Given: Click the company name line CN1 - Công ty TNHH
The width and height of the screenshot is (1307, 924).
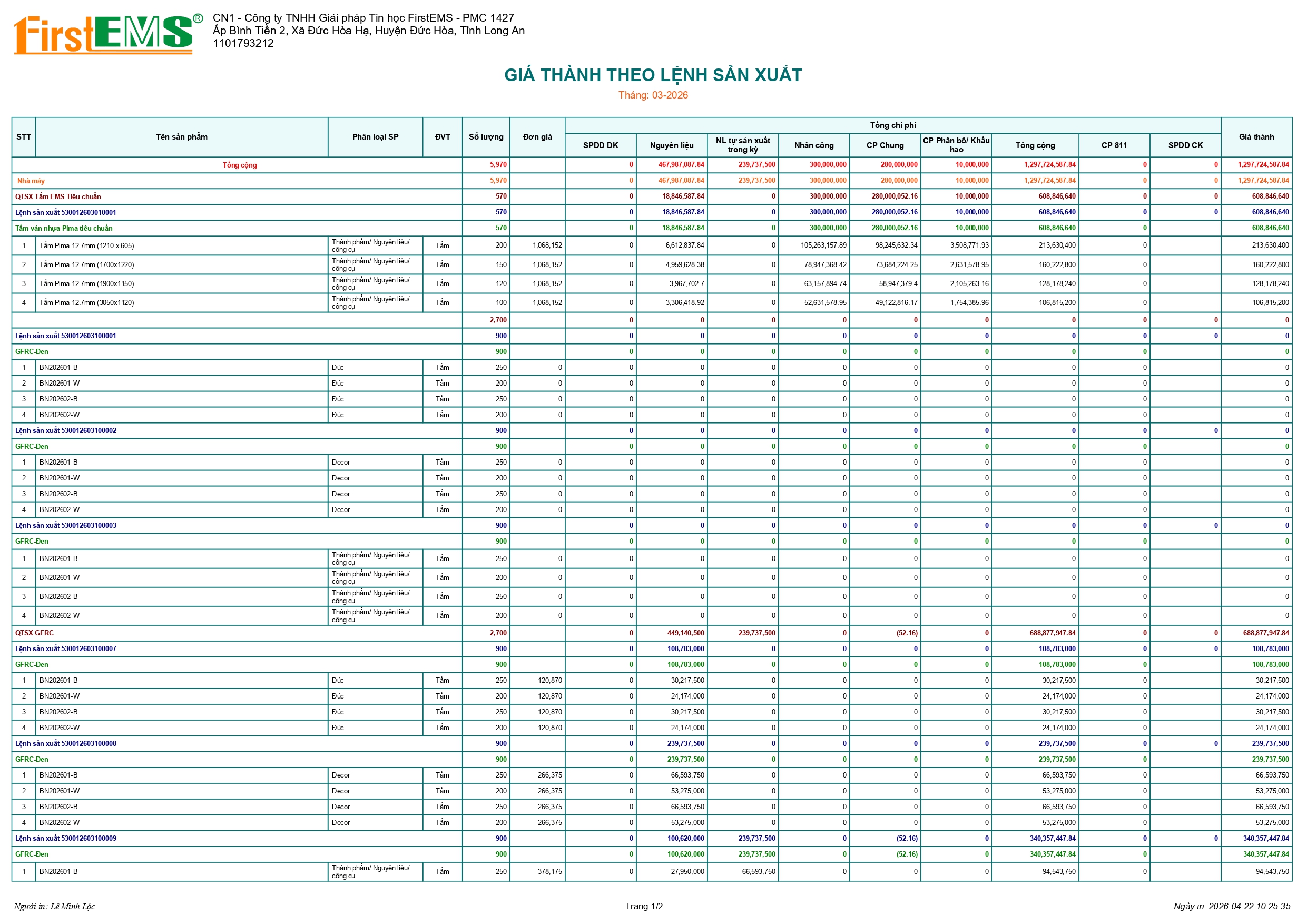Looking at the screenshot, I should [x=363, y=18].
